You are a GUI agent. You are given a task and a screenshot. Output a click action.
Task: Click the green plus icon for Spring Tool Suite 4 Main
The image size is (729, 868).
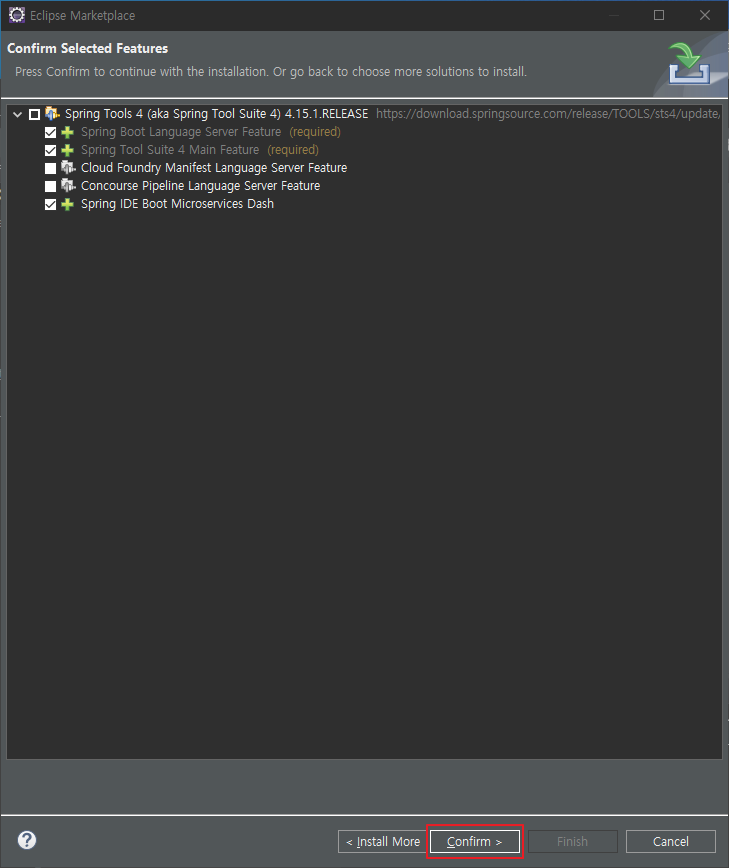click(68, 150)
